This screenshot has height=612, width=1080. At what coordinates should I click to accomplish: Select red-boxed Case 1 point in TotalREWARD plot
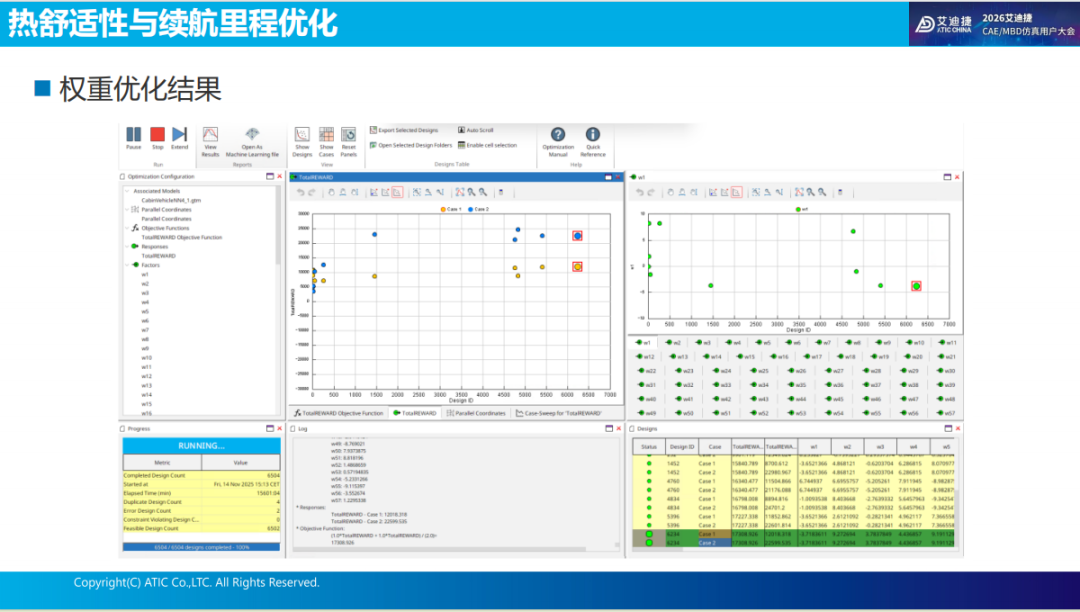(x=577, y=266)
